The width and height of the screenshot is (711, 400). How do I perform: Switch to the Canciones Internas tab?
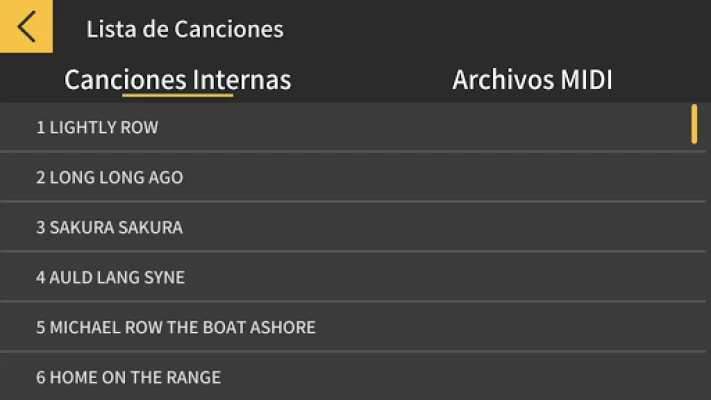178,80
